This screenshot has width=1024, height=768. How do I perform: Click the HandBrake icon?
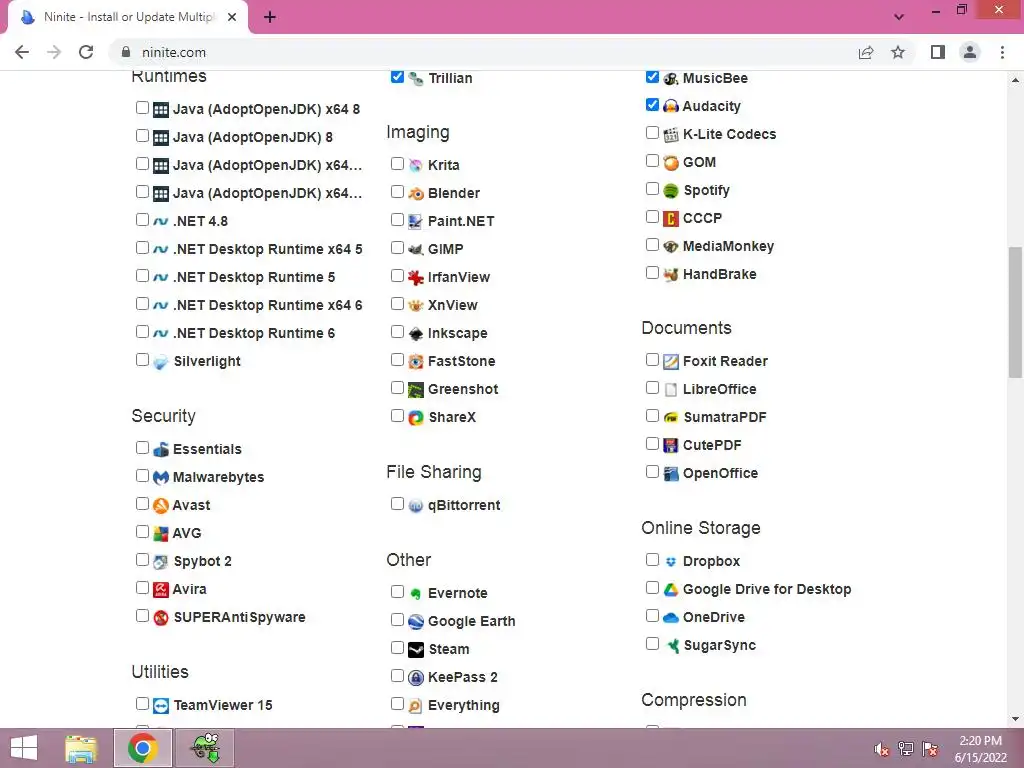point(671,274)
